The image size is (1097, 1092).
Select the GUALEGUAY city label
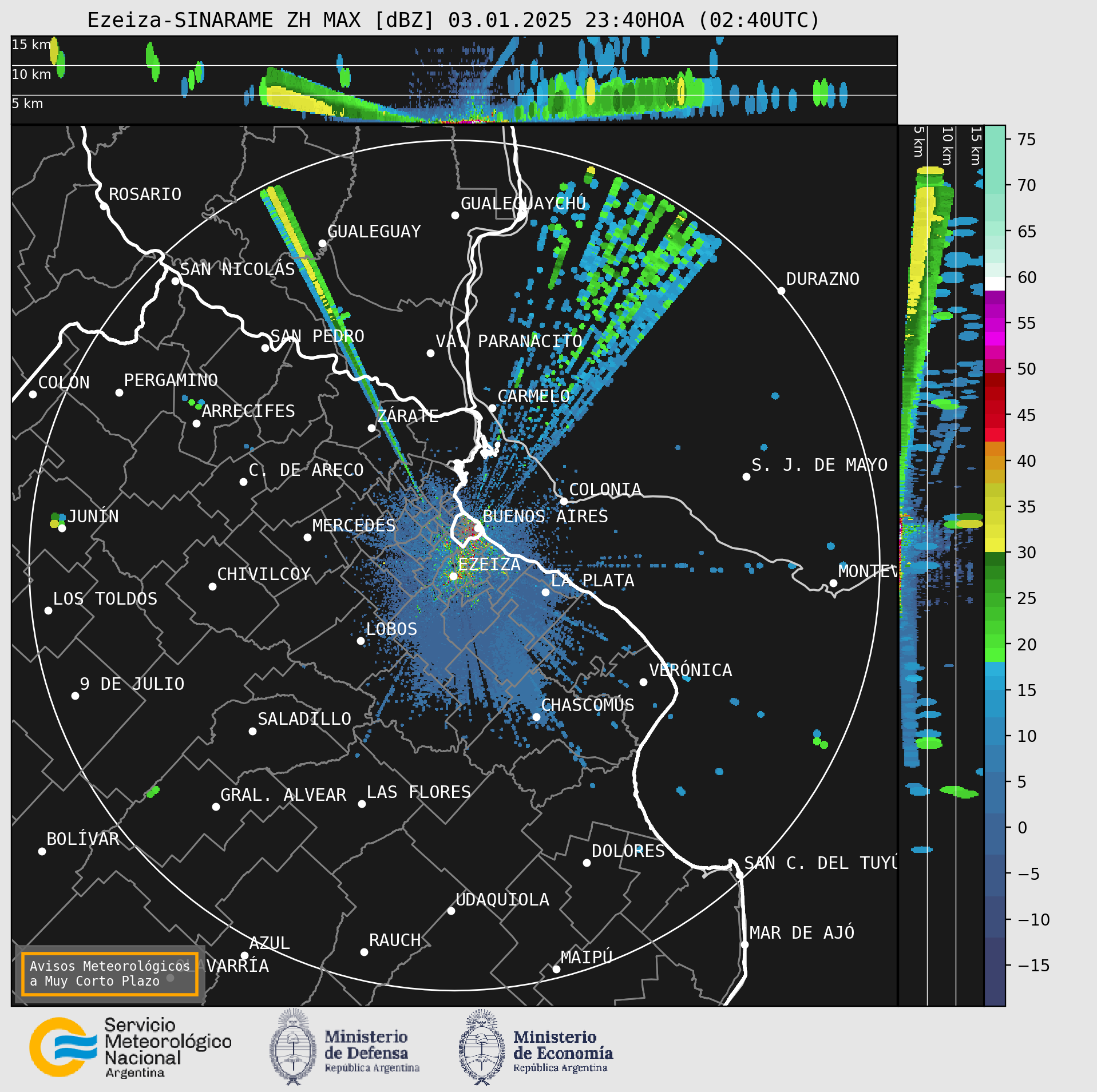[x=374, y=232]
